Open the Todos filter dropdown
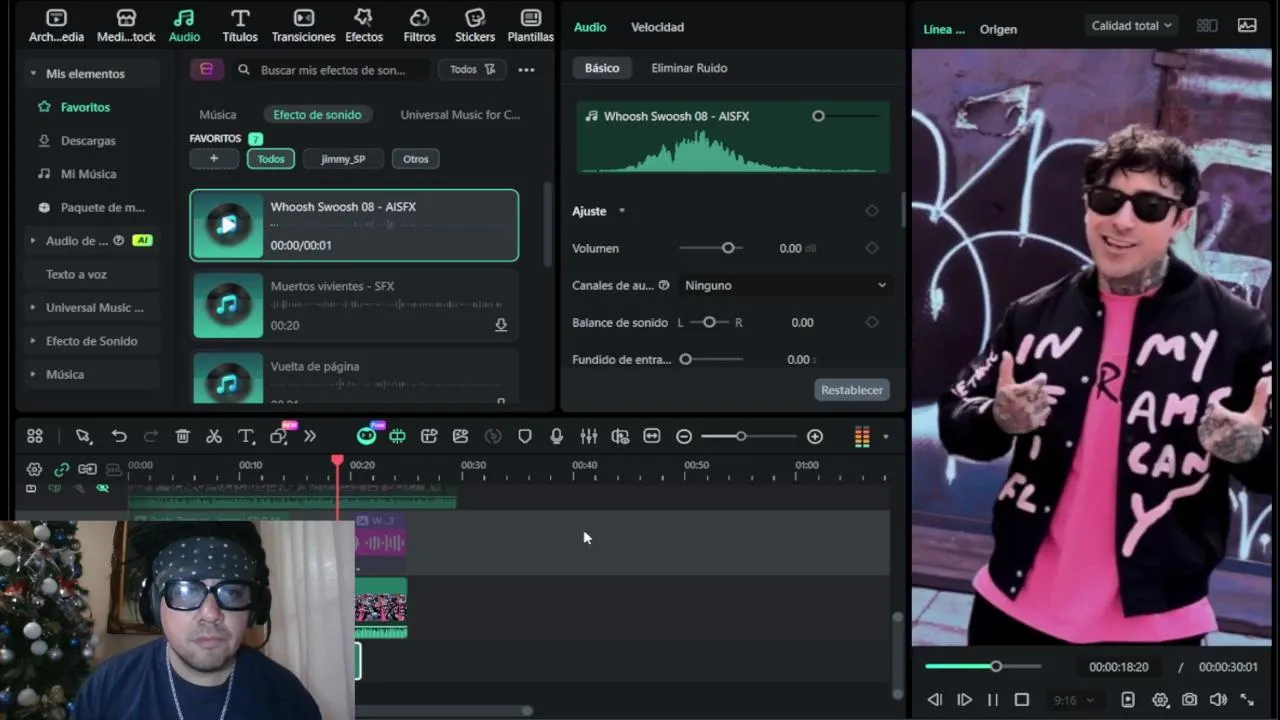1280x720 pixels. point(472,70)
